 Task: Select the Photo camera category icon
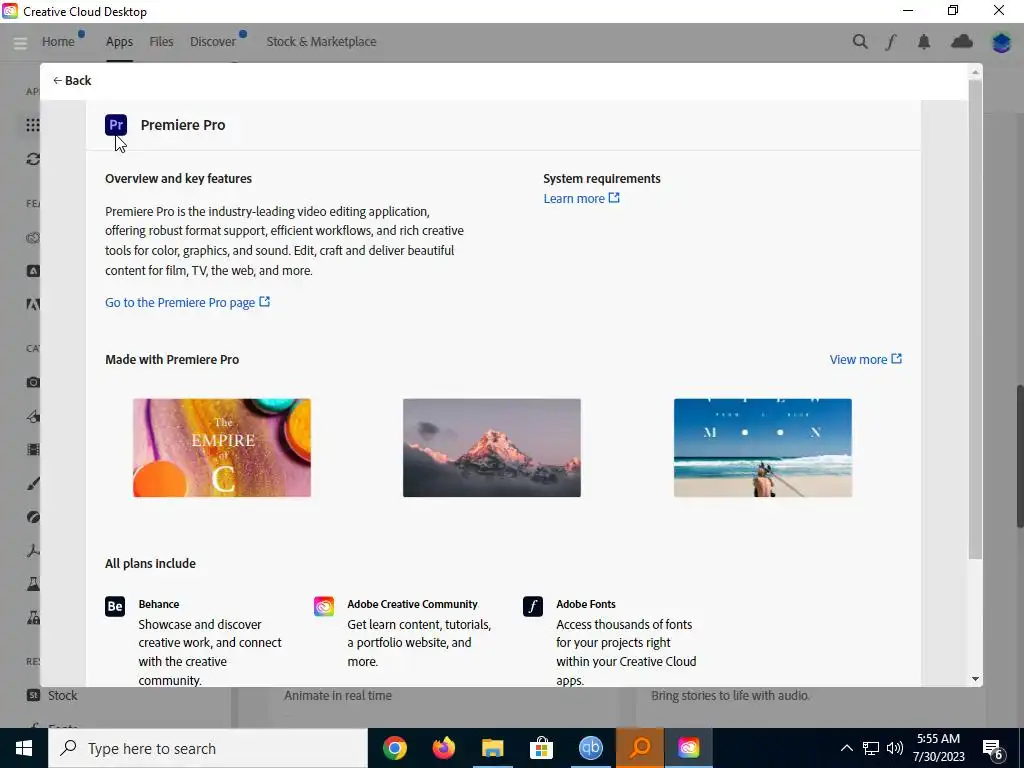click(x=33, y=382)
